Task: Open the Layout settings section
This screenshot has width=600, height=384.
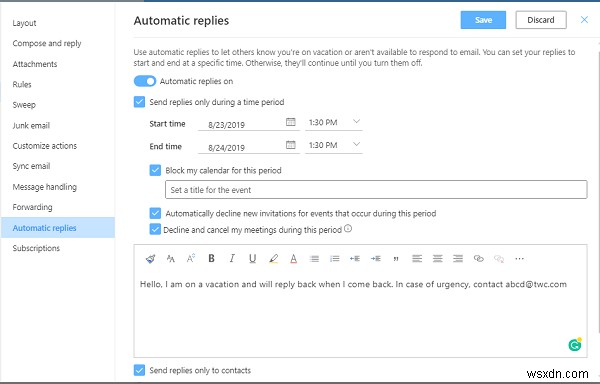Action: point(24,23)
